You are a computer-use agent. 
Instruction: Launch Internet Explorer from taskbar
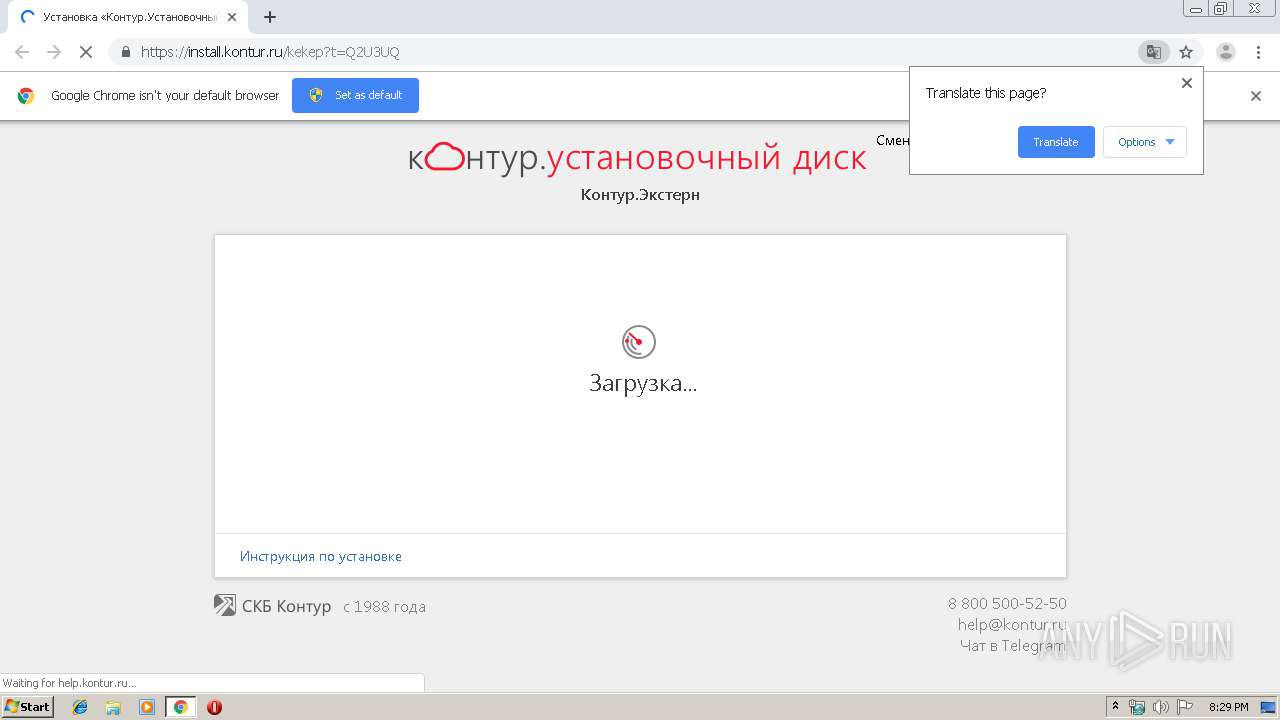point(80,707)
